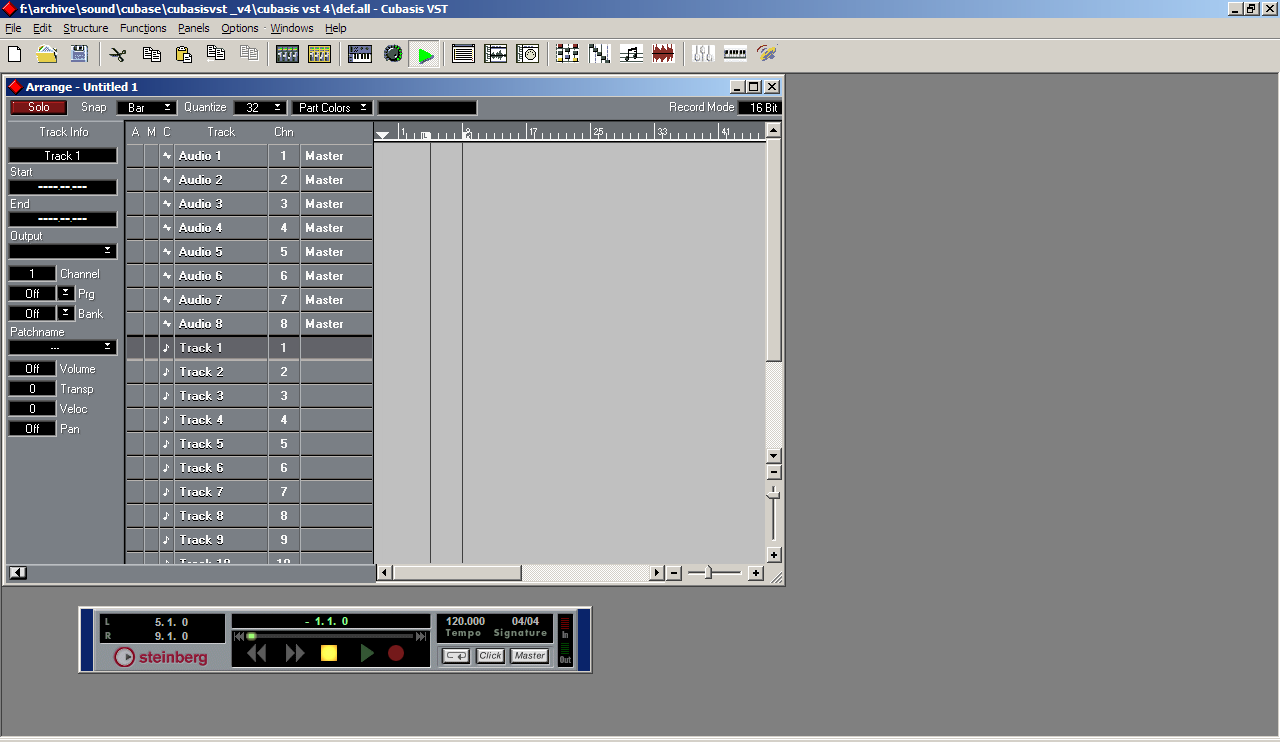Open the red waveform audio editor icon

pyautogui.click(x=663, y=54)
